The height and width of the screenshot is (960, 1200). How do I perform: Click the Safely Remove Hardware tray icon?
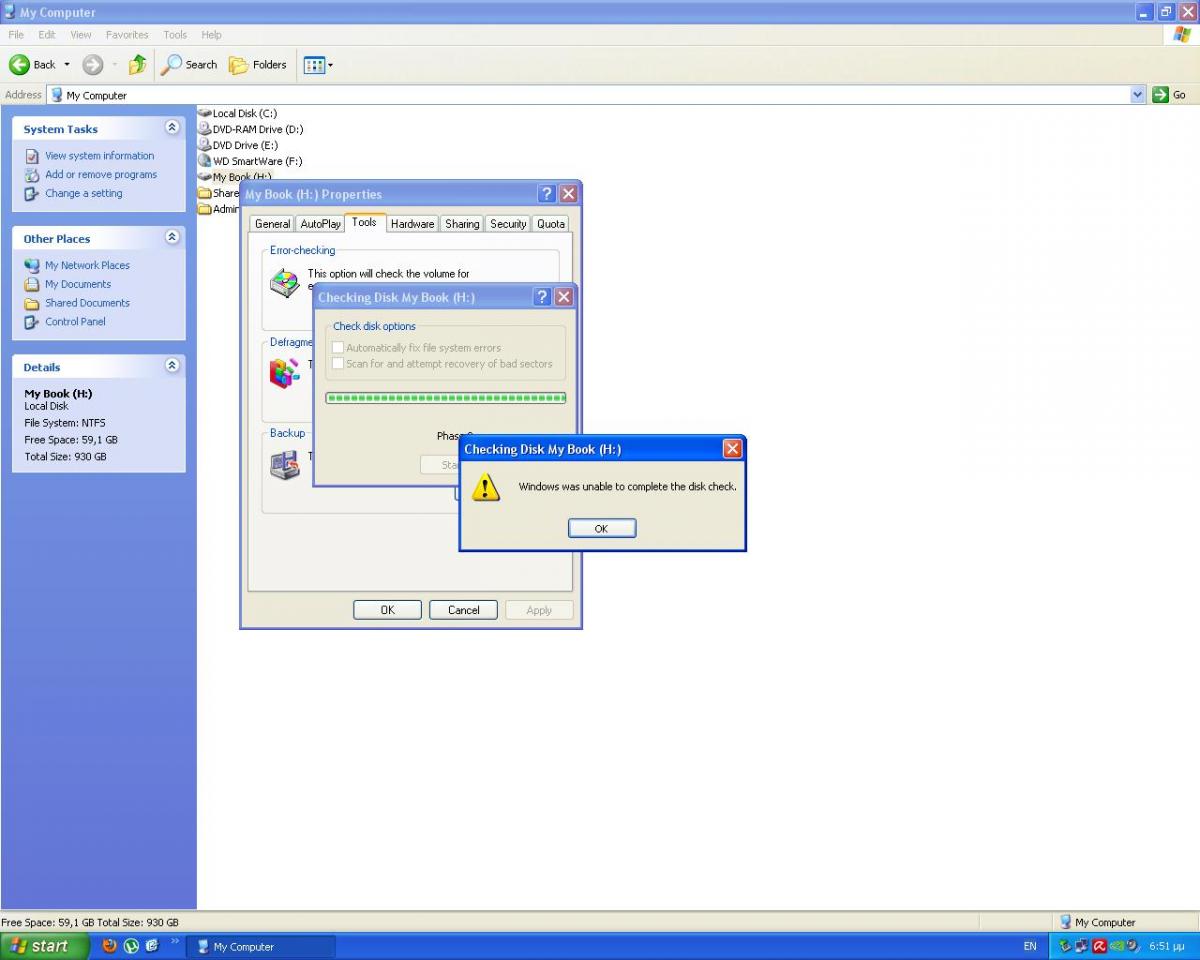click(x=1066, y=946)
